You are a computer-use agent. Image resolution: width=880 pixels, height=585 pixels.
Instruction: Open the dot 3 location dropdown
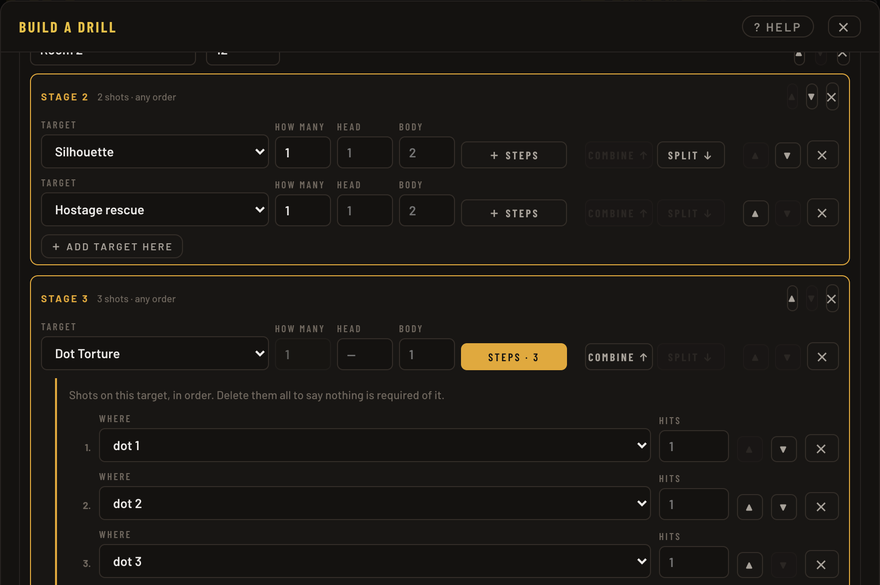(375, 561)
